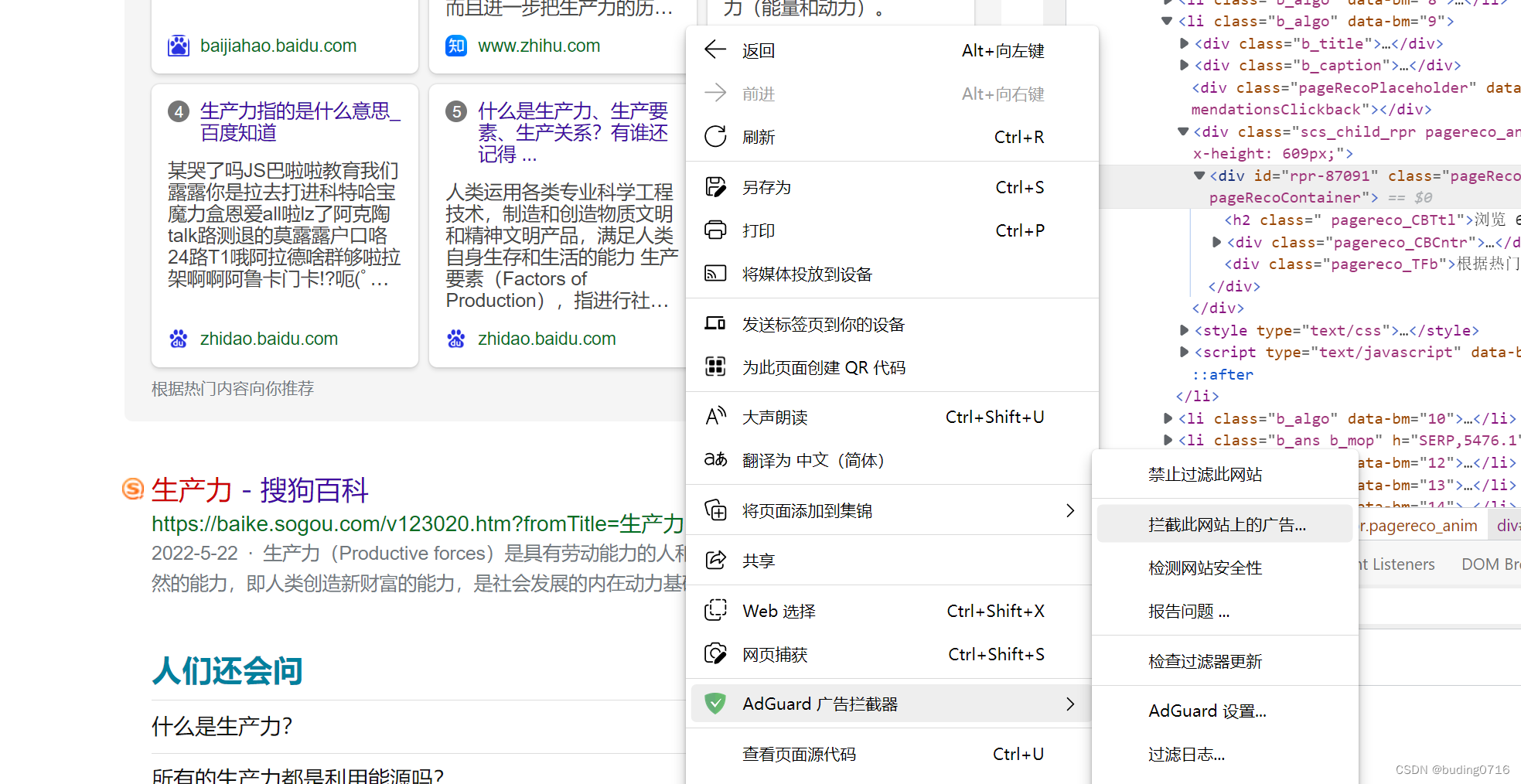Click the Sogou icon beside 生产力 - 搜狗百科

(133, 489)
